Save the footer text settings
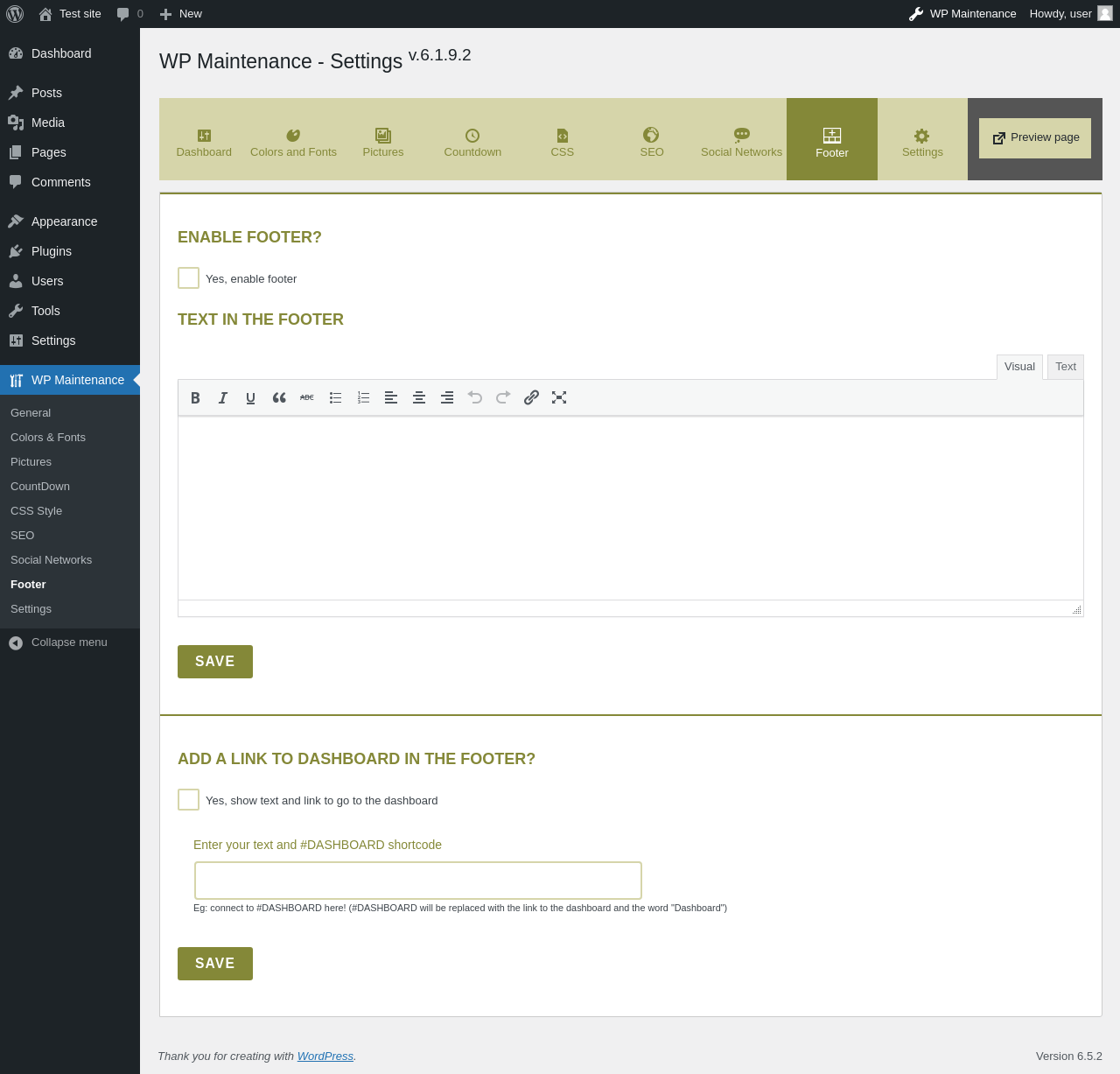This screenshot has width=1120, height=1074. pos(215,662)
